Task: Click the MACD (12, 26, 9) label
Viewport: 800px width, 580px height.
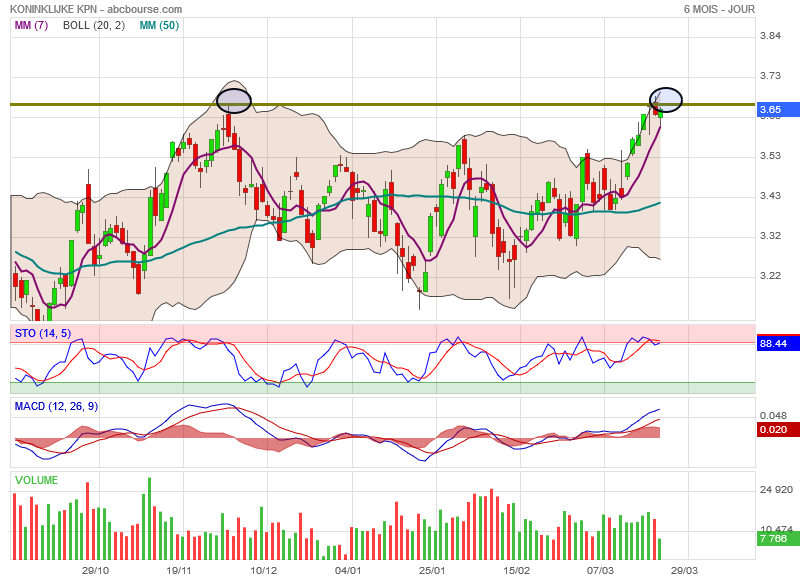Action: (56, 406)
